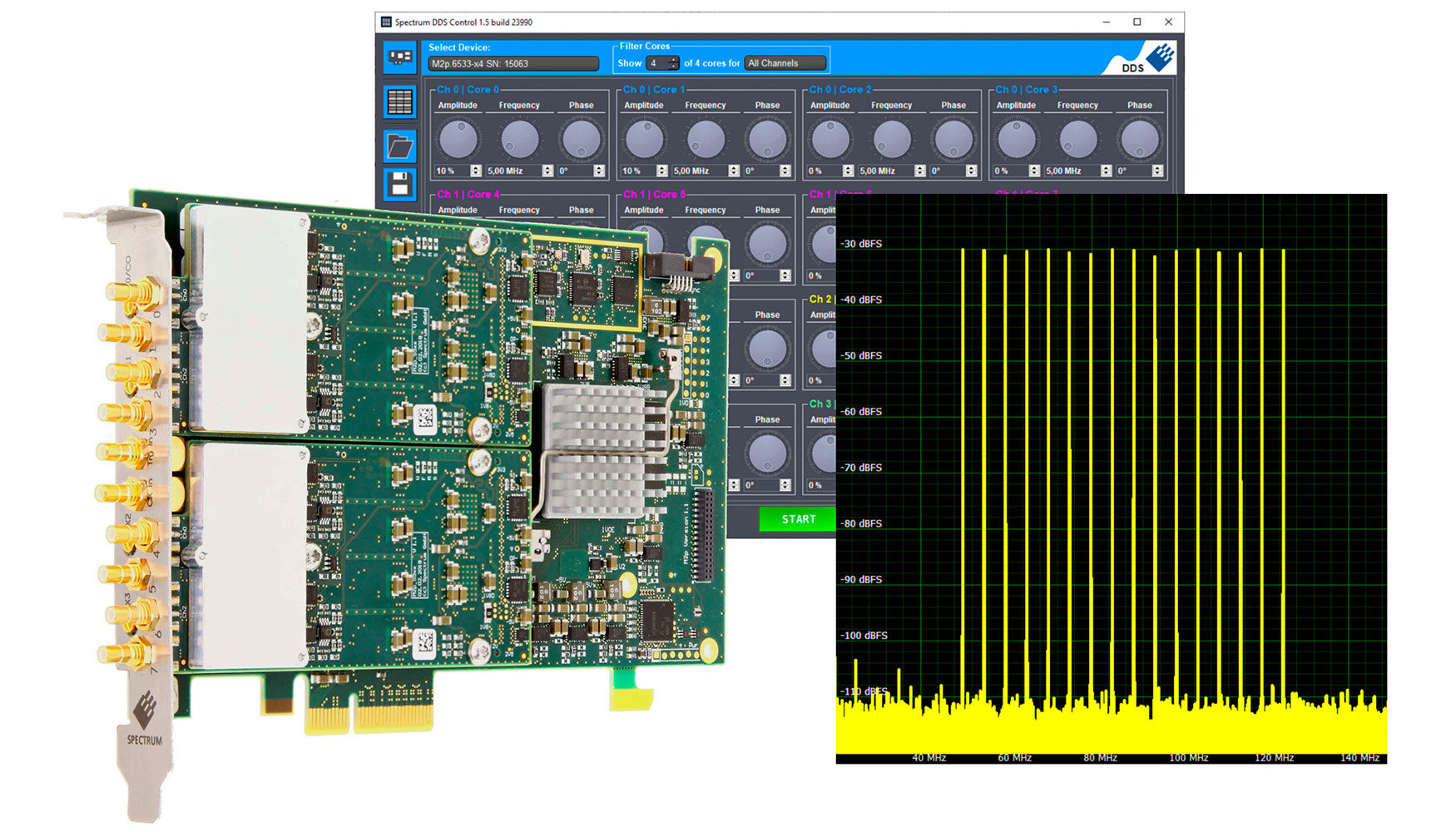Screen dimensions: 1456x832
Task: Open the All Channels filter dropdown
Action: (785, 63)
